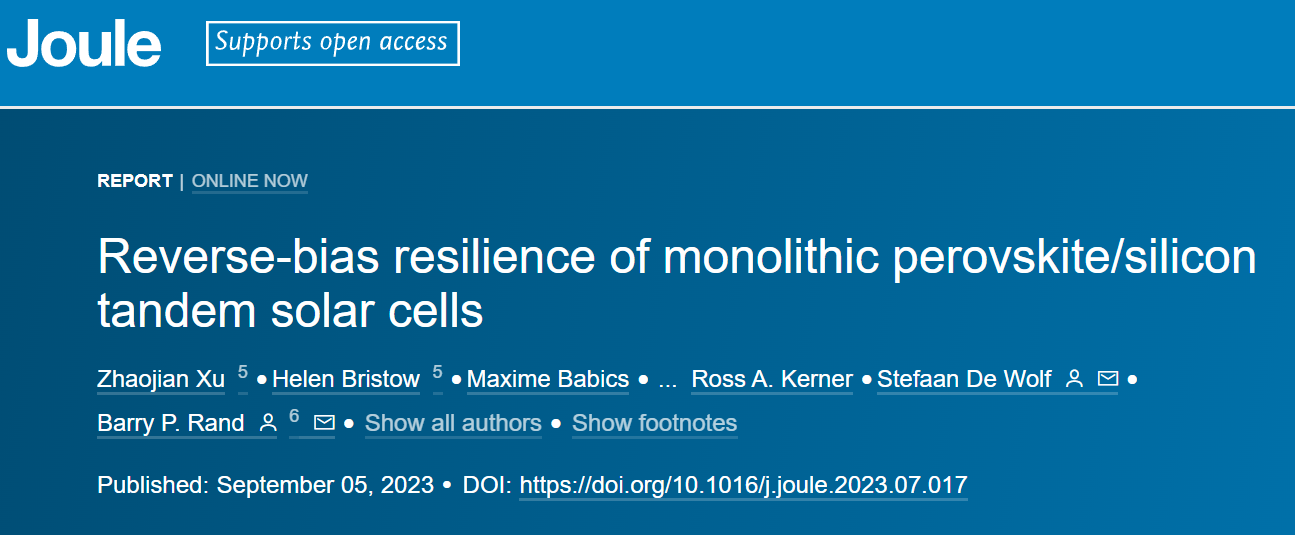
Task: Expand the hidden authors ellipsis
Action: (x=669, y=381)
